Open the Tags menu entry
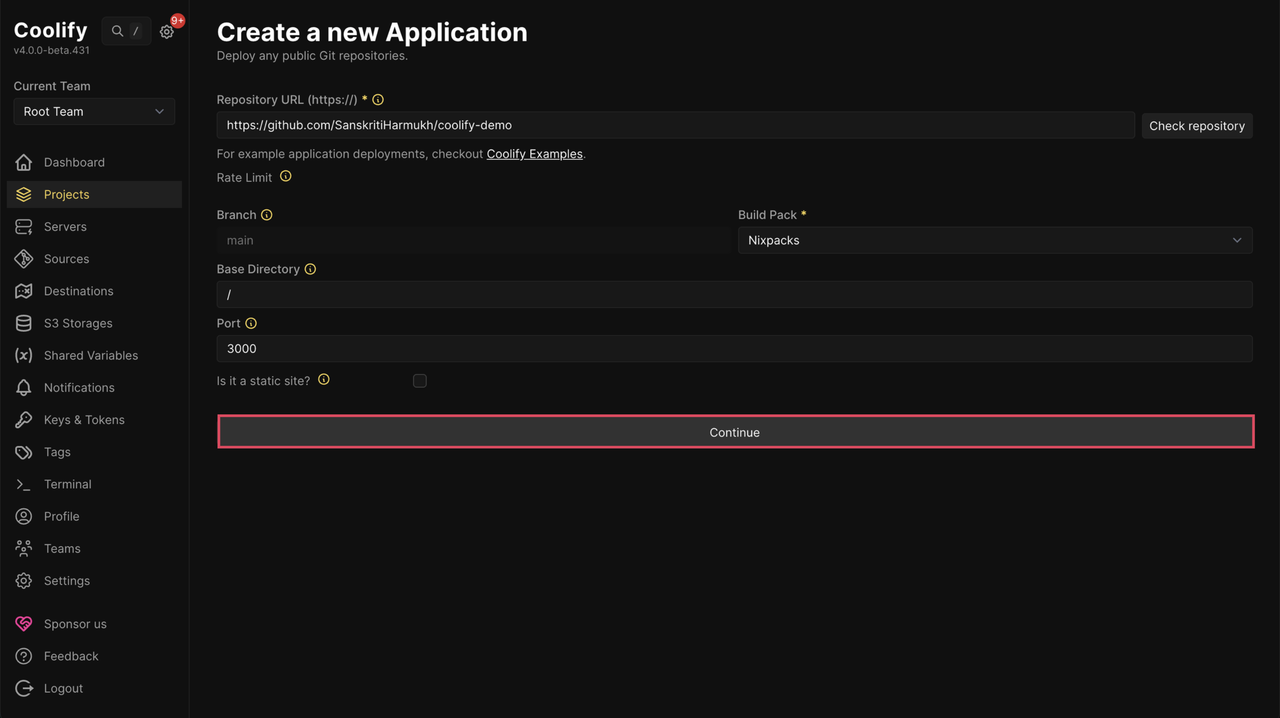 (x=94, y=452)
